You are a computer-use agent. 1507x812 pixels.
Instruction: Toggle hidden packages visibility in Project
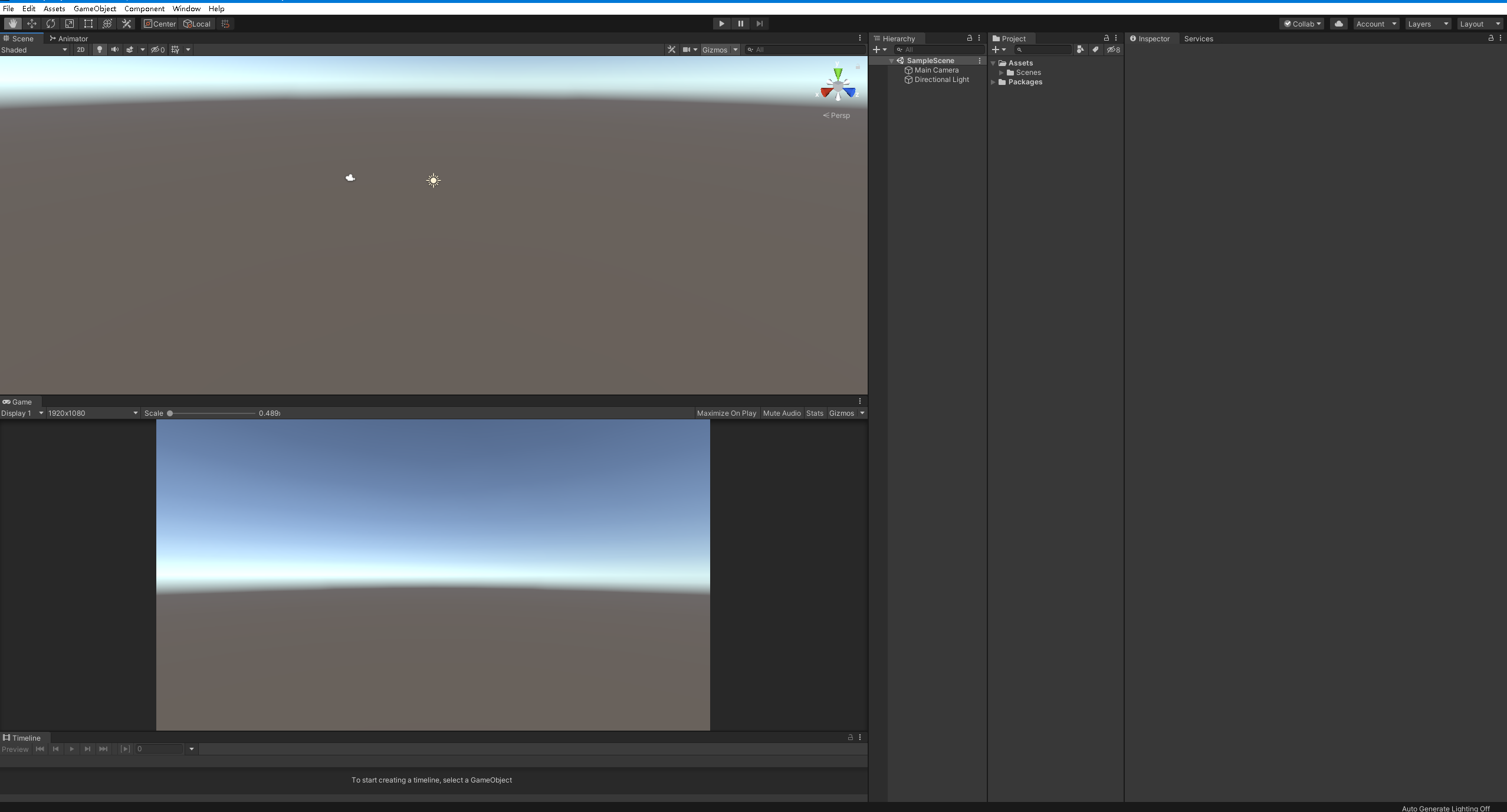[x=1113, y=50]
